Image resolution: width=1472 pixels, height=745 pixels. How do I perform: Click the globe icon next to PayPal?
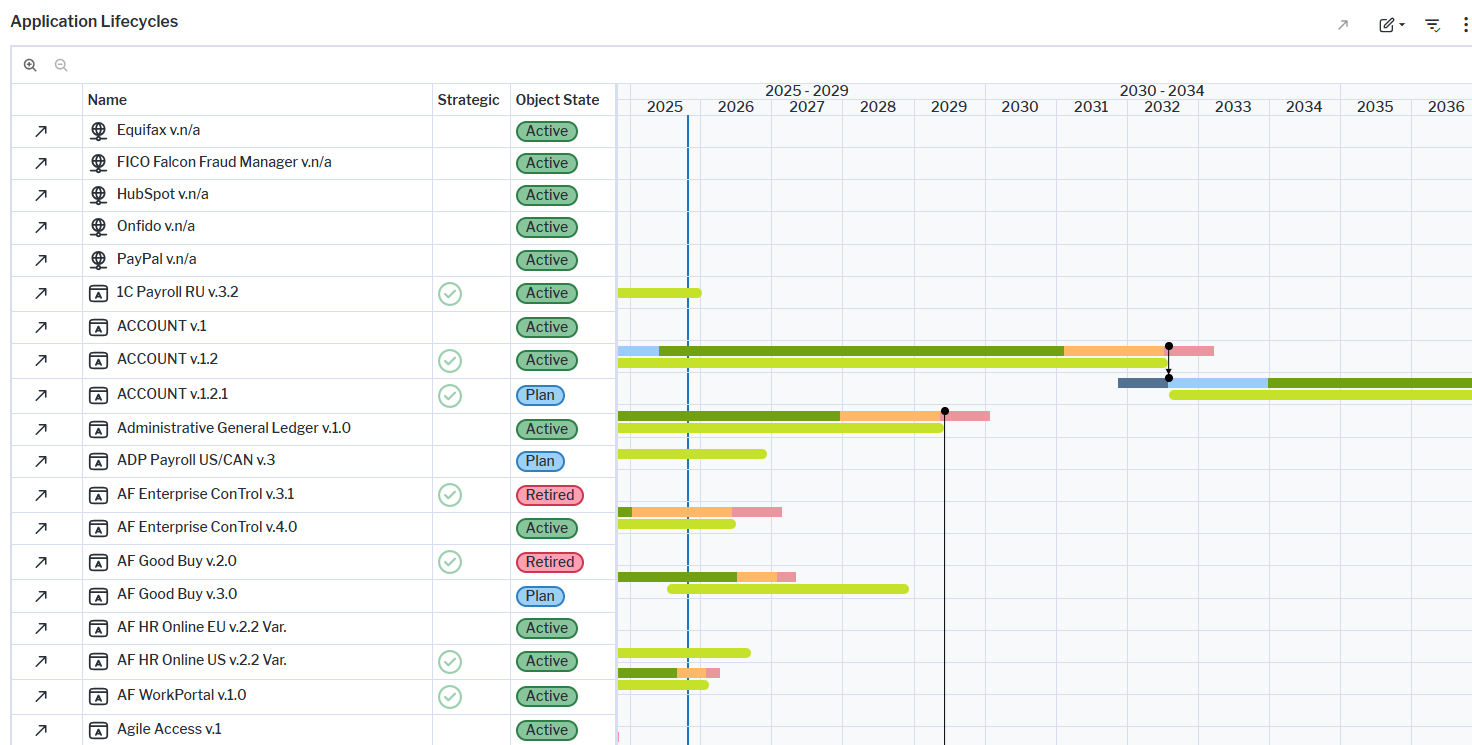pyautogui.click(x=98, y=259)
